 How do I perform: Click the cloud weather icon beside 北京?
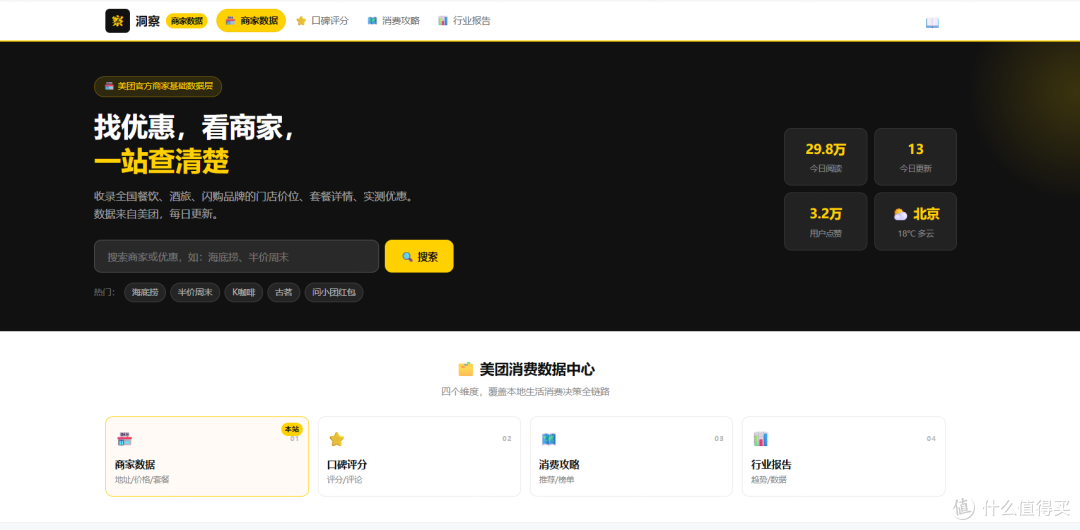[900, 214]
